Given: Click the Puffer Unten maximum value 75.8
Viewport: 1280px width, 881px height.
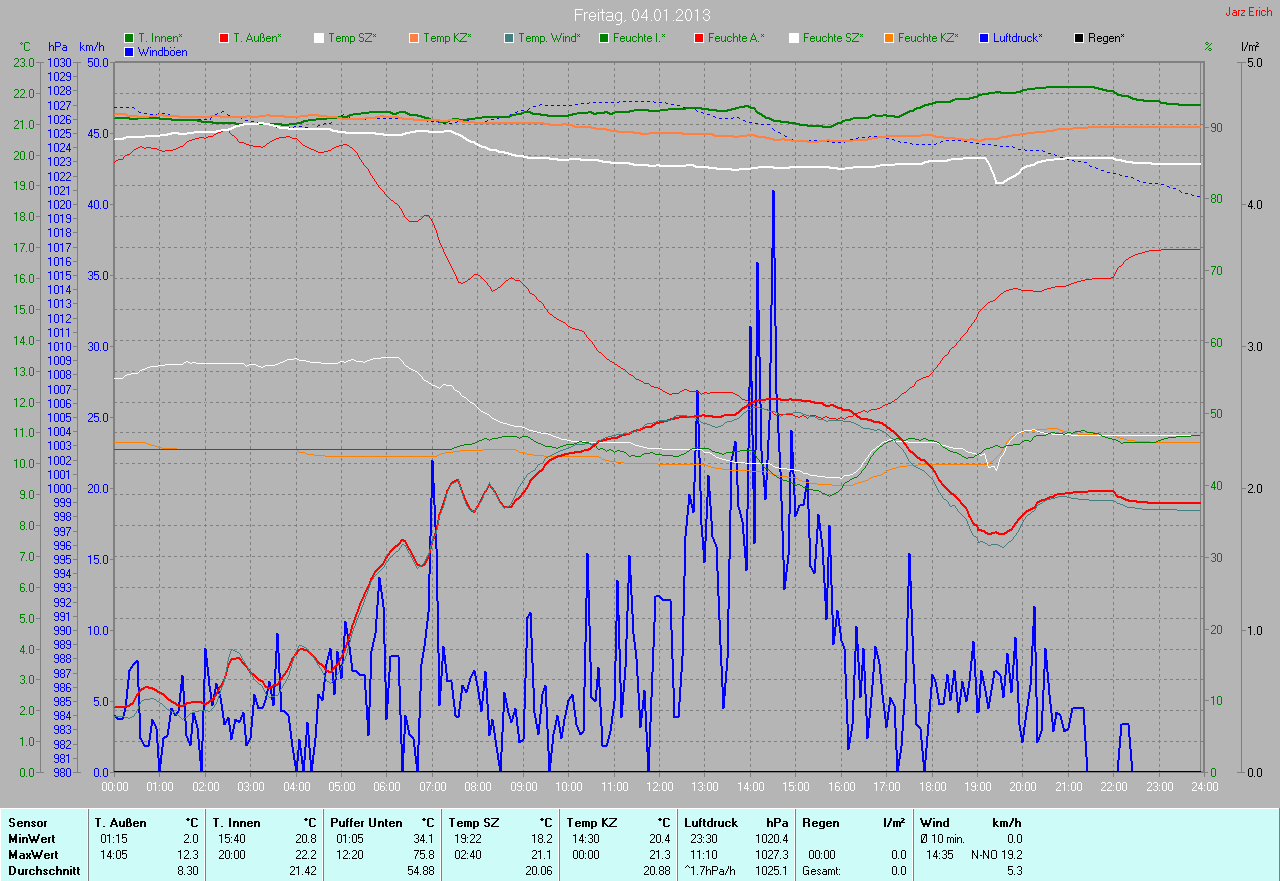Looking at the screenshot, I should [424, 855].
